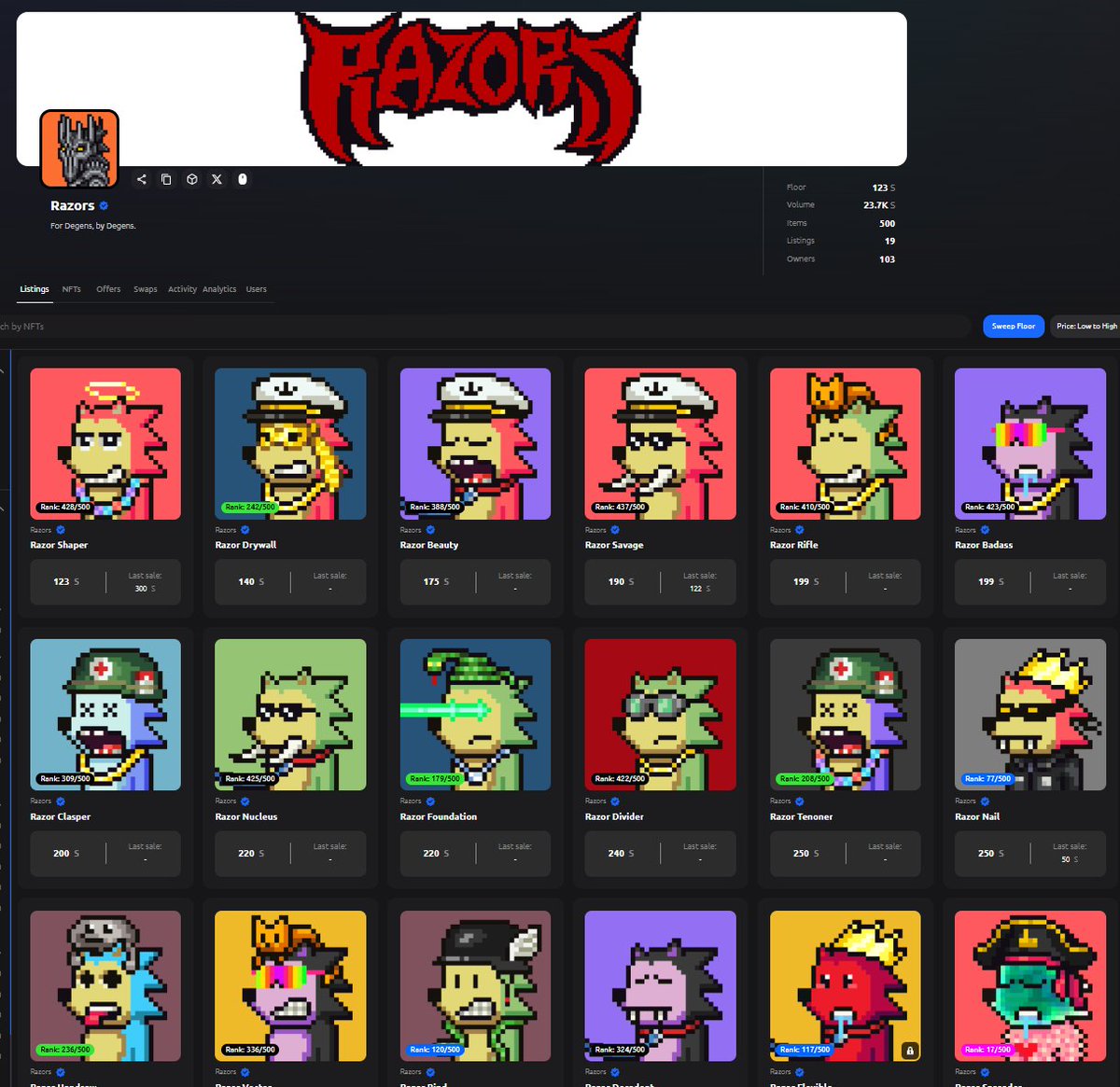The width and height of the screenshot is (1120, 1087).
Task: Open the Price: Low to High sort dropdown
Action: 1085,326
